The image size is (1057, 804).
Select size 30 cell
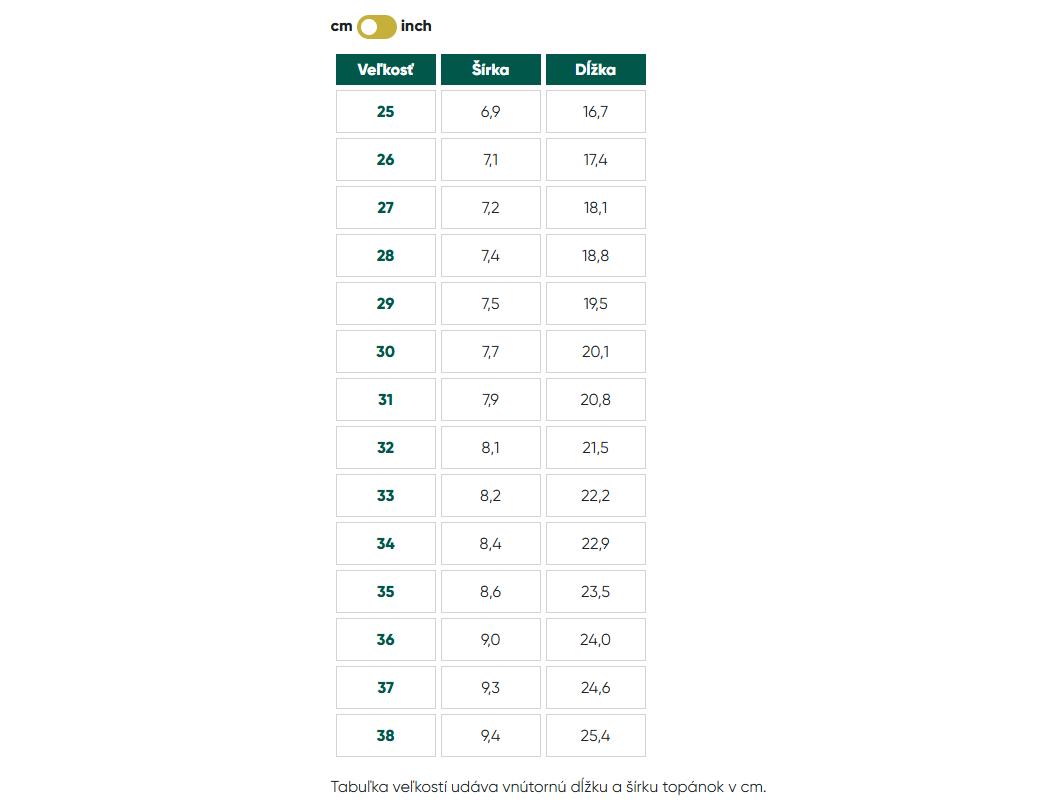tap(386, 352)
